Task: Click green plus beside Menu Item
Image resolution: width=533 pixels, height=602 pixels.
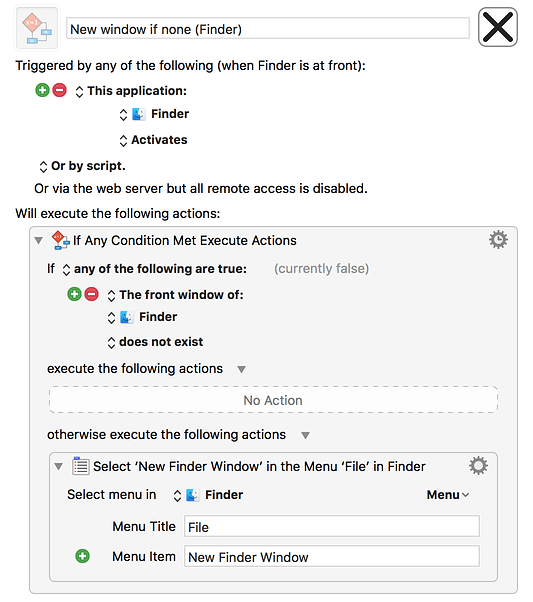Action: tap(82, 556)
